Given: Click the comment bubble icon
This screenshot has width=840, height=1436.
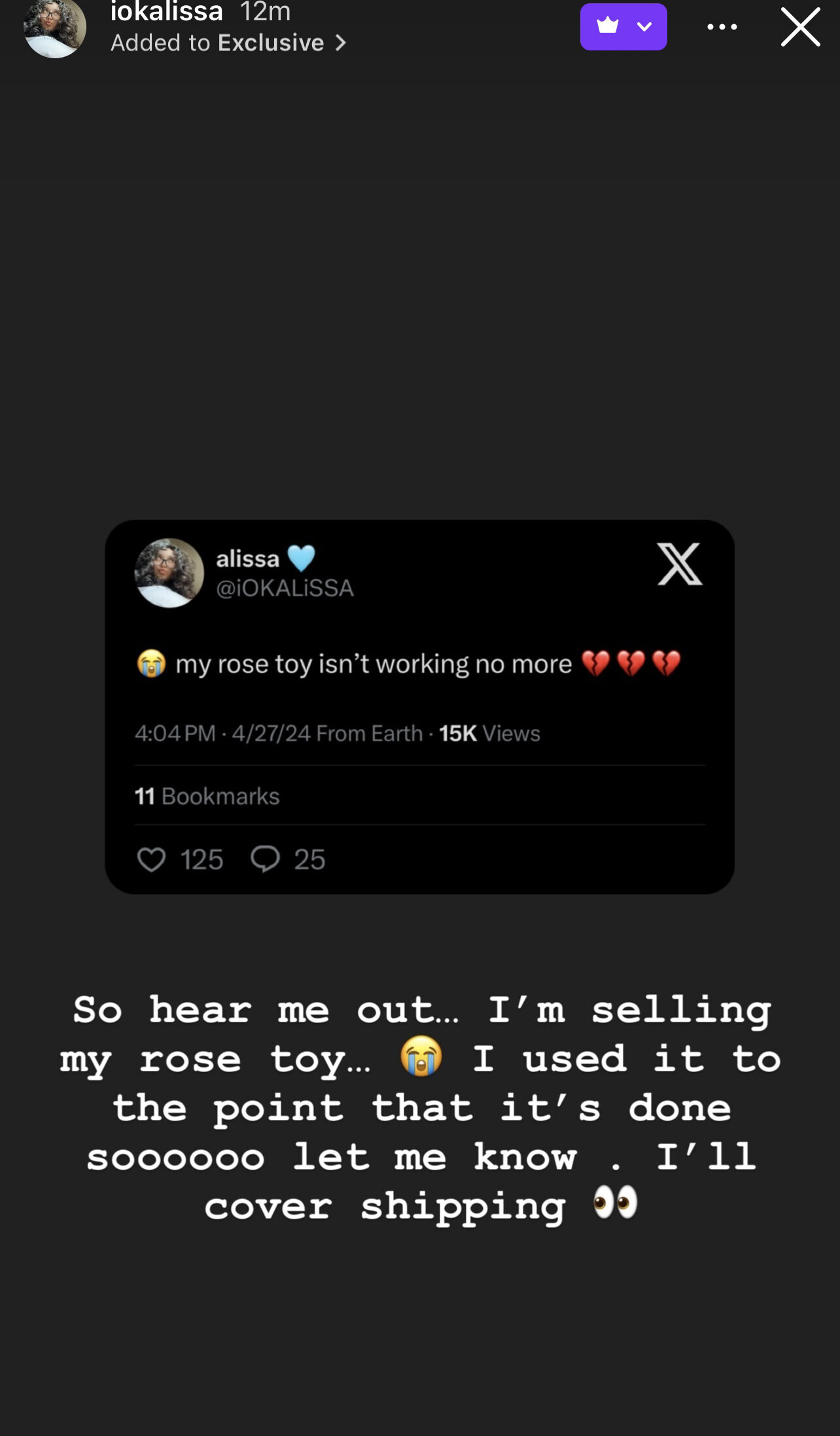Looking at the screenshot, I should coord(265,859).
